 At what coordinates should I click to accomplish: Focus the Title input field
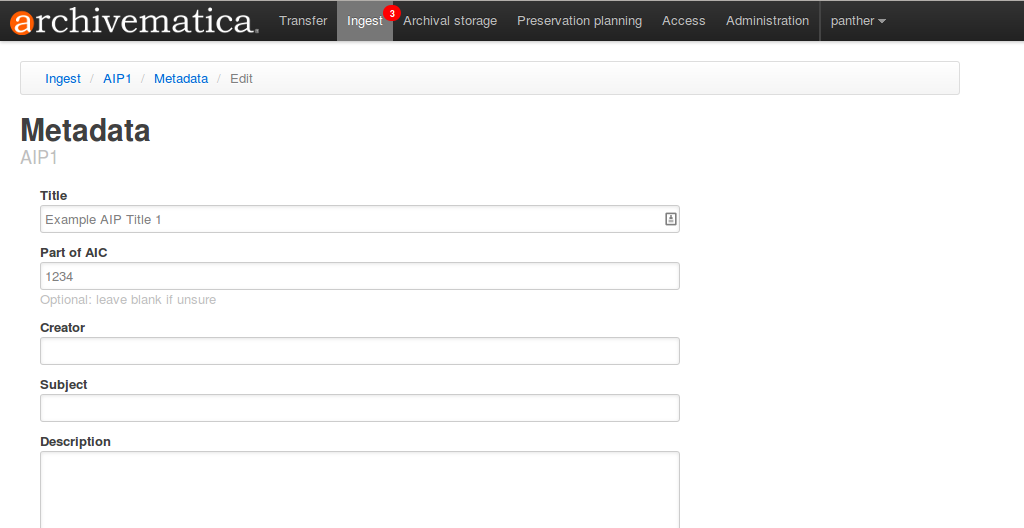coord(350,219)
